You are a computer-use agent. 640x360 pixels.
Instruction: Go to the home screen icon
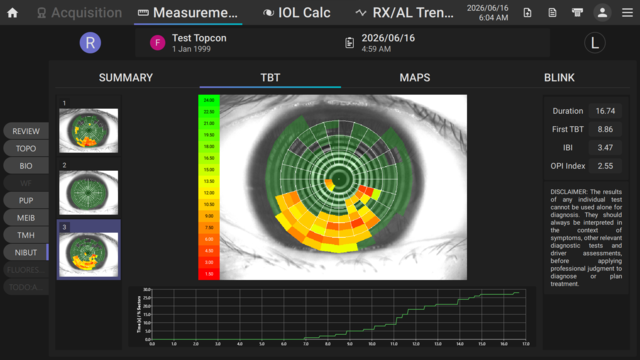pos(13,13)
